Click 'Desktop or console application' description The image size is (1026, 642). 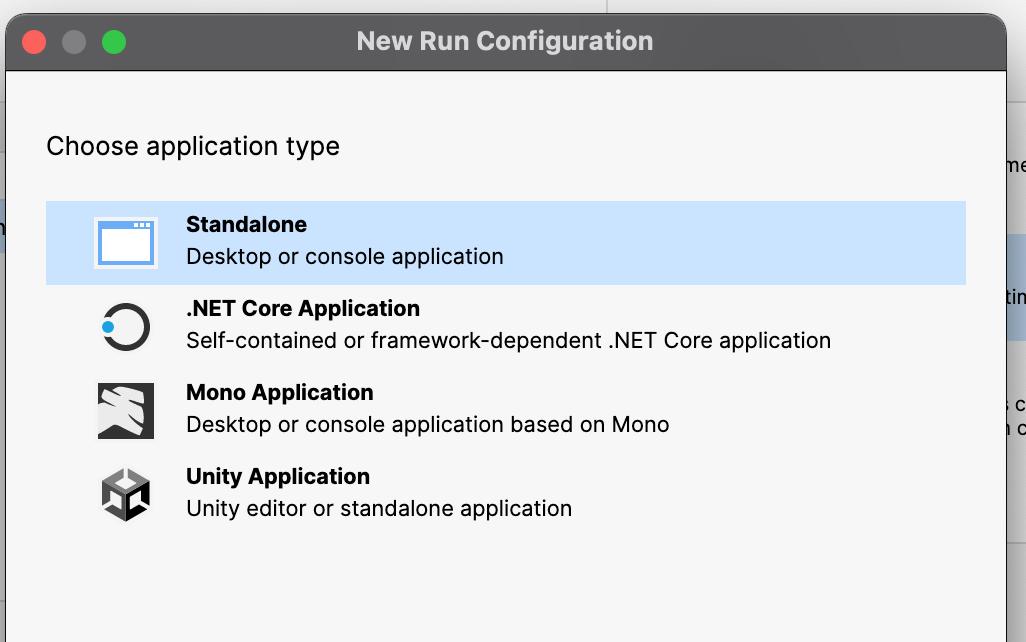pos(345,257)
